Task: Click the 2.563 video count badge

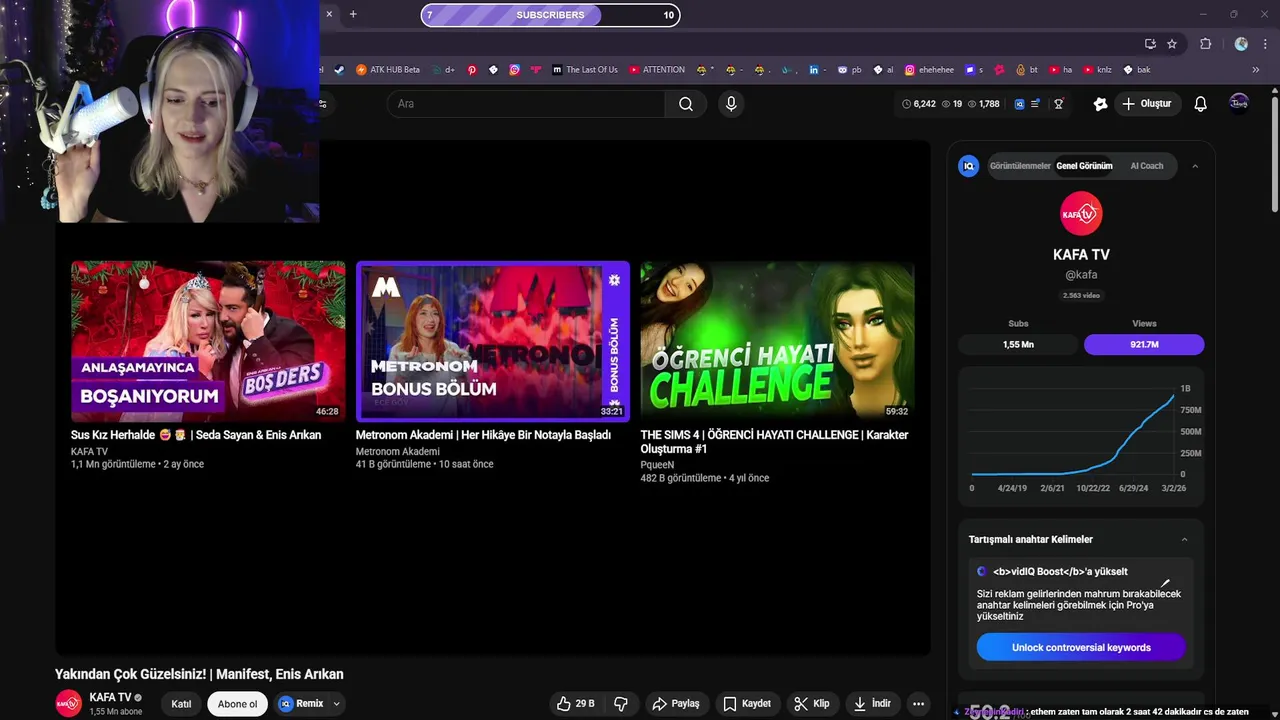Action: pos(1081,296)
